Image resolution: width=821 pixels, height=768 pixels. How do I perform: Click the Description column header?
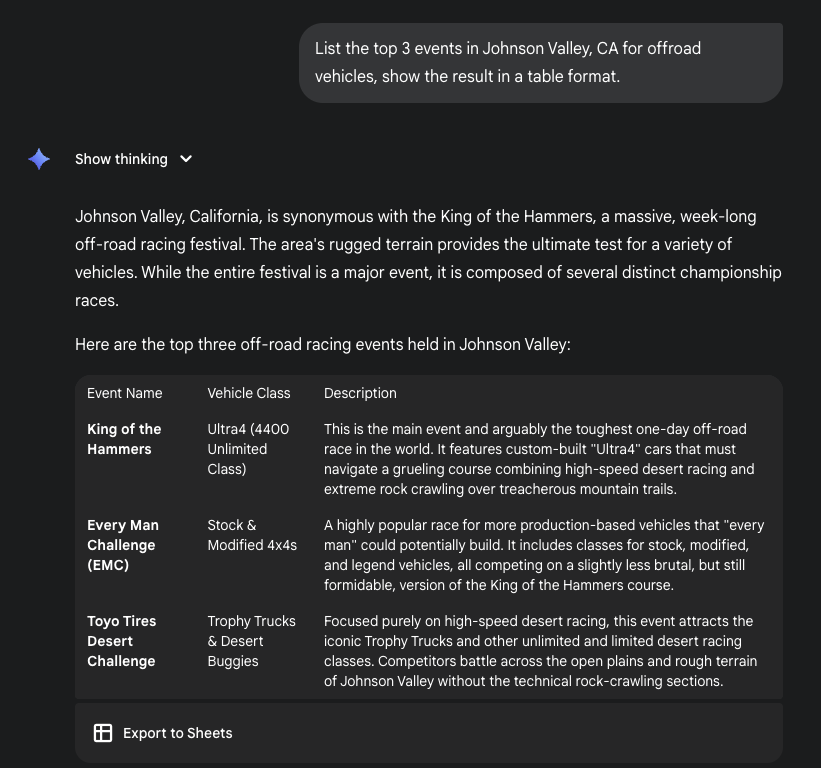tap(360, 393)
